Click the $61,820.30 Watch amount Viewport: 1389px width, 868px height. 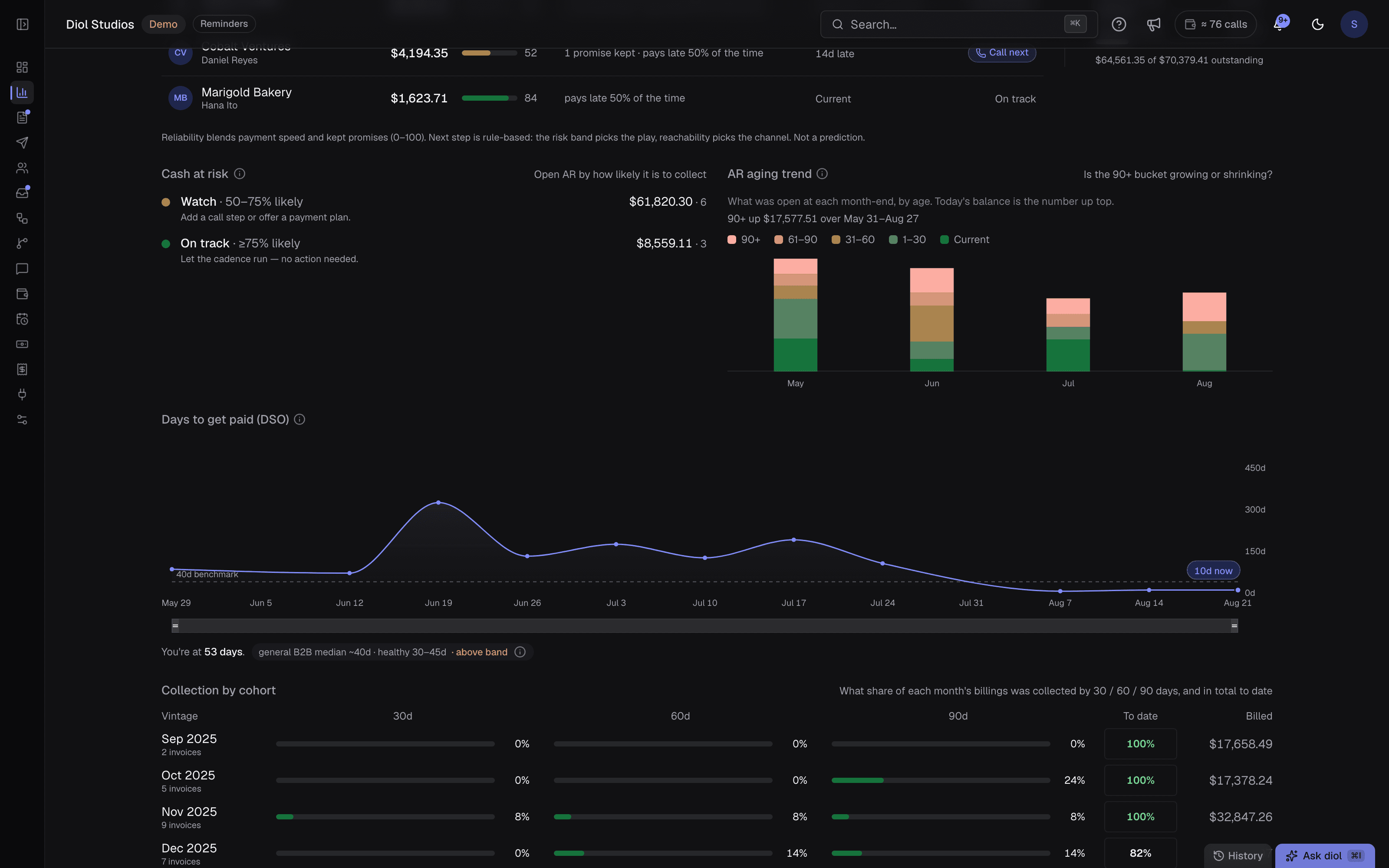coord(661,202)
